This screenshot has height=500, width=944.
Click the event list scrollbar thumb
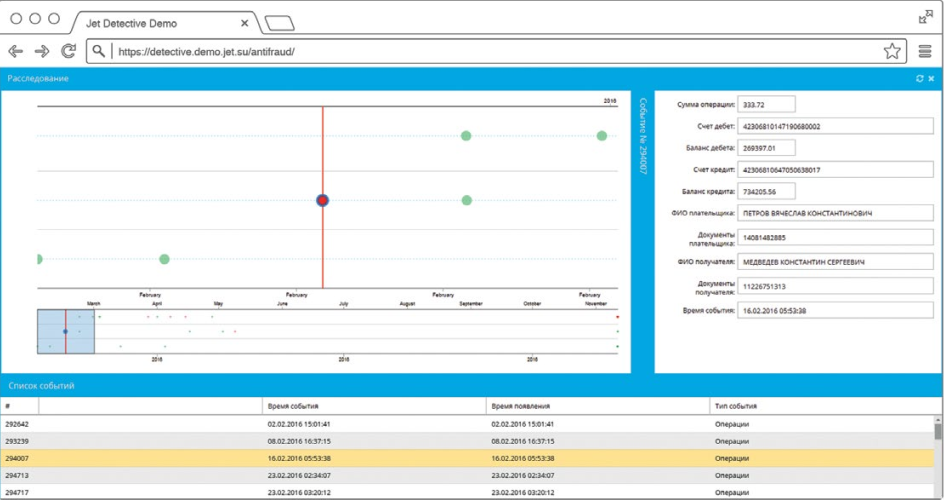click(x=938, y=431)
